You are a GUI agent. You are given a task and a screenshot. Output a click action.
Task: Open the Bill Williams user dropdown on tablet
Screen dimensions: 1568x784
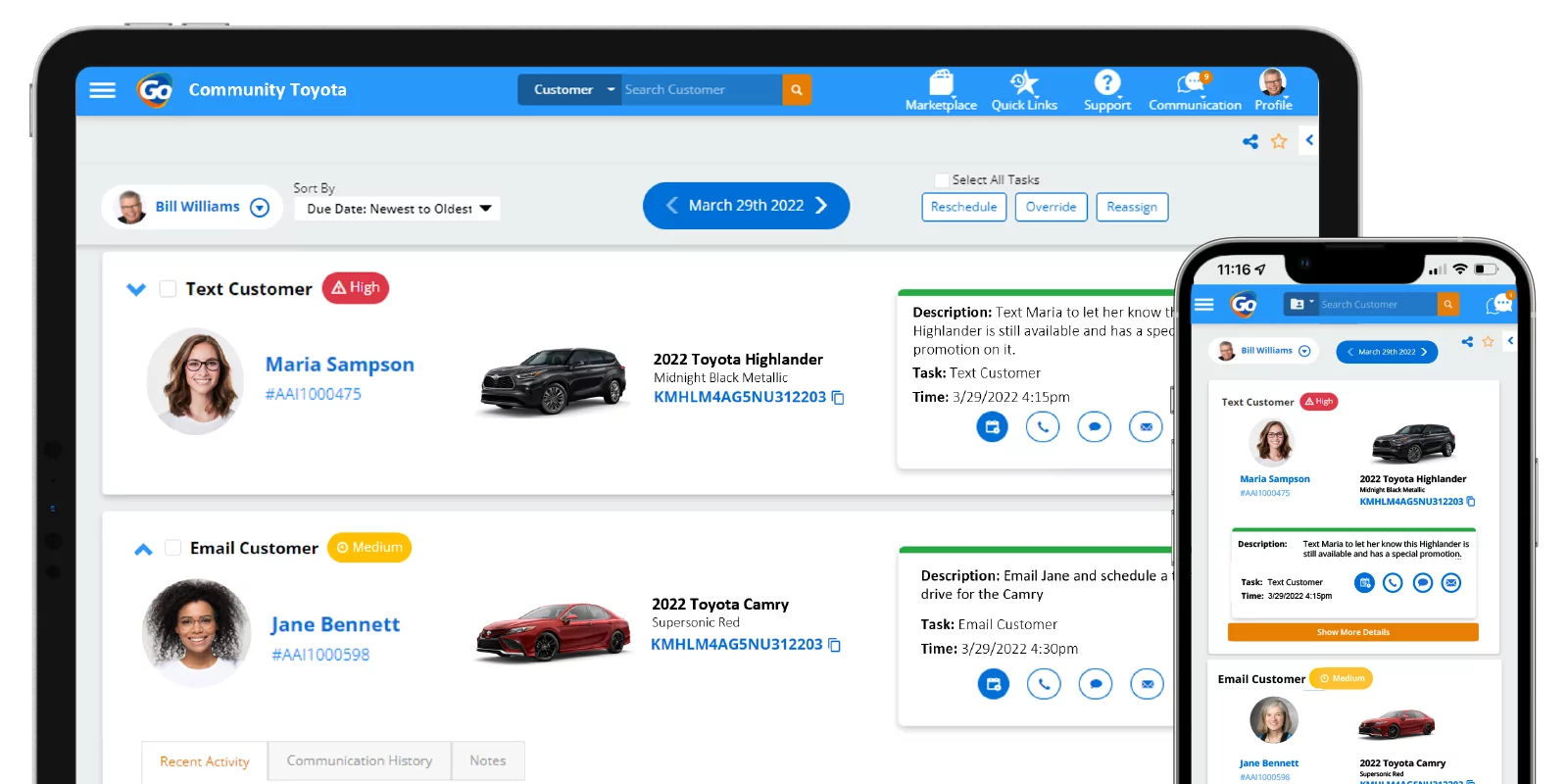pyautogui.click(x=260, y=208)
